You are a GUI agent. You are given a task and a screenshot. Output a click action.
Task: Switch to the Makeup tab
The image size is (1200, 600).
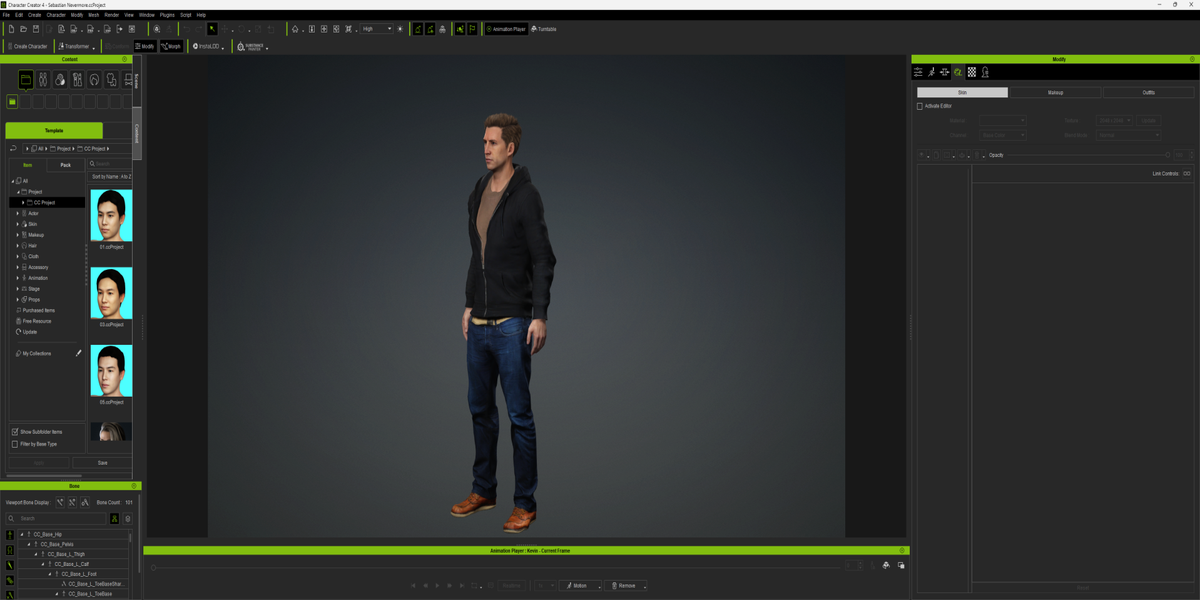(x=1055, y=92)
